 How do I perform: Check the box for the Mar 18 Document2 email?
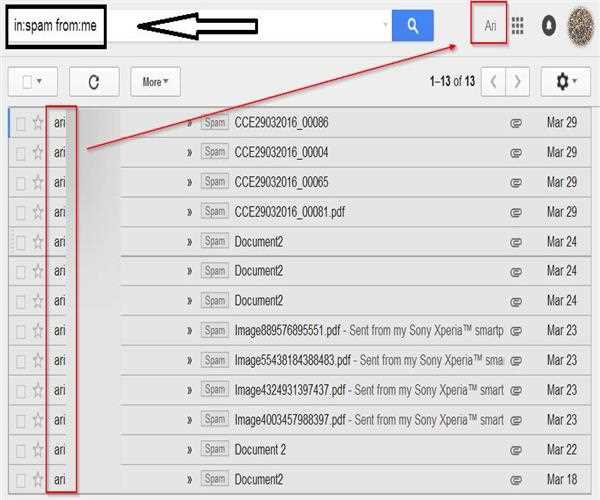tap(20, 480)
